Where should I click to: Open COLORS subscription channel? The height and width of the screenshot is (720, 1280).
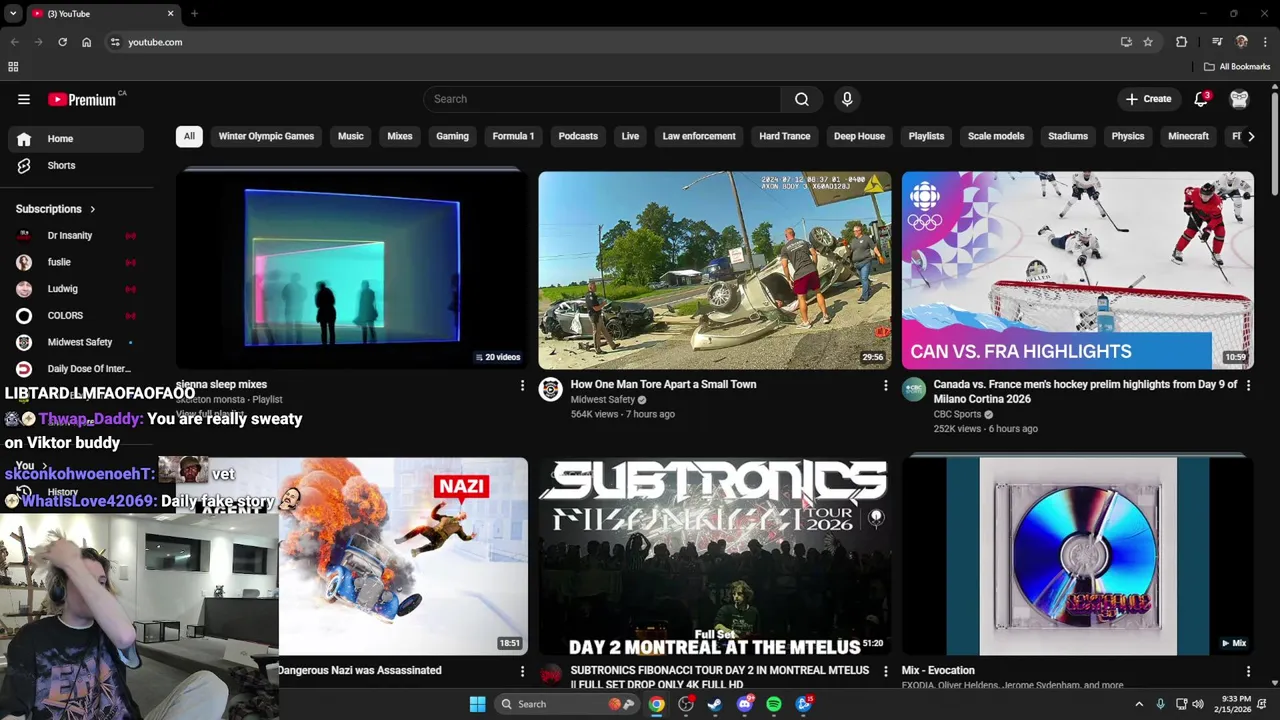pyautogui.click(x=76, y=315)
